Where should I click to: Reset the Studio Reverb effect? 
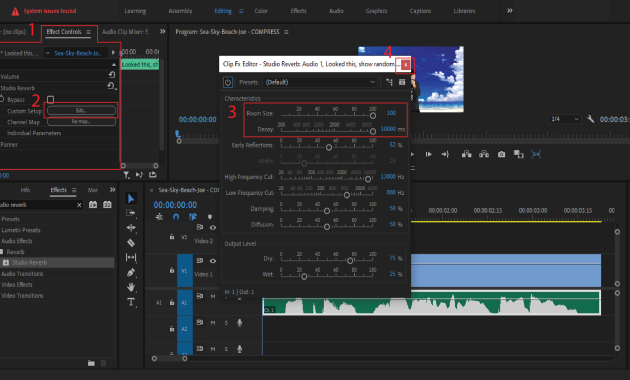[x=110, y=86]
